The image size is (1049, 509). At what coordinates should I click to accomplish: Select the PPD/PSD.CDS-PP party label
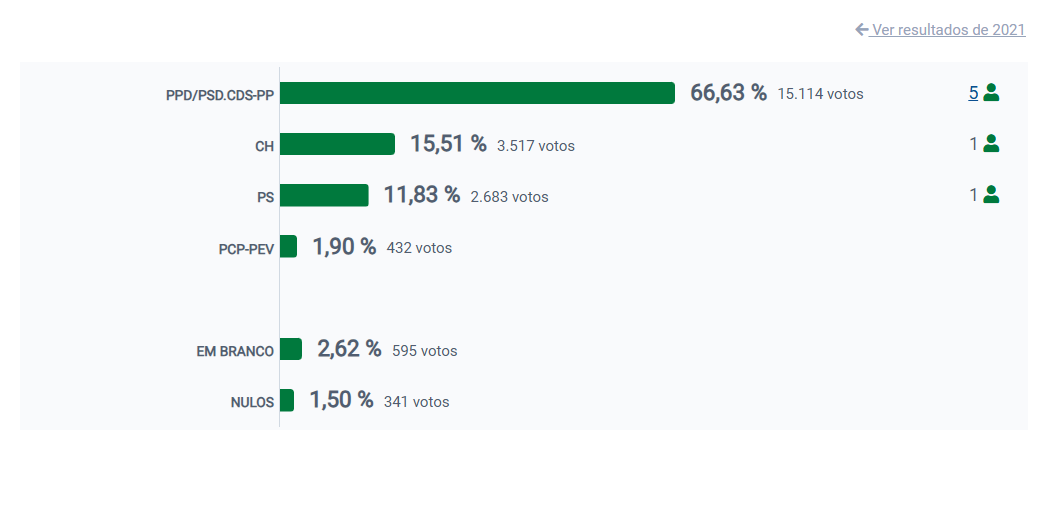pyautogui.click(x=220, y=95)
